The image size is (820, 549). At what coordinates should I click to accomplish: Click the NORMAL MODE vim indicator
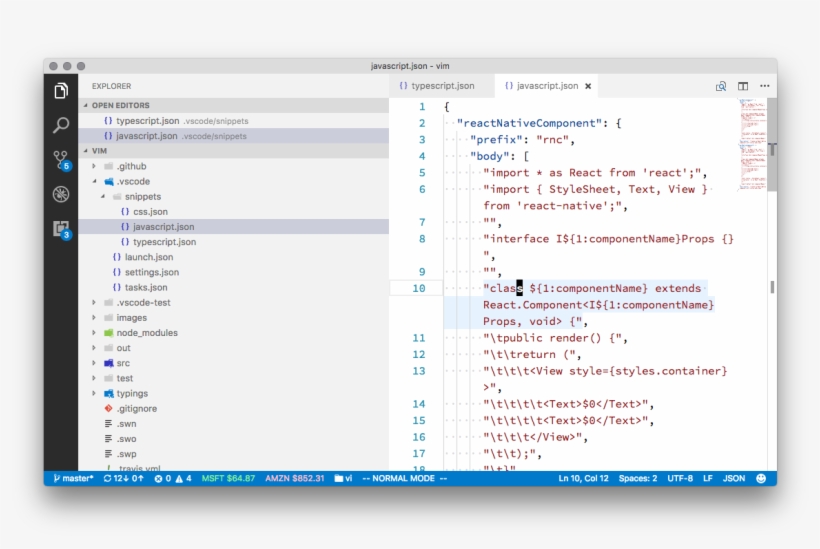click(x=404, y=478)
